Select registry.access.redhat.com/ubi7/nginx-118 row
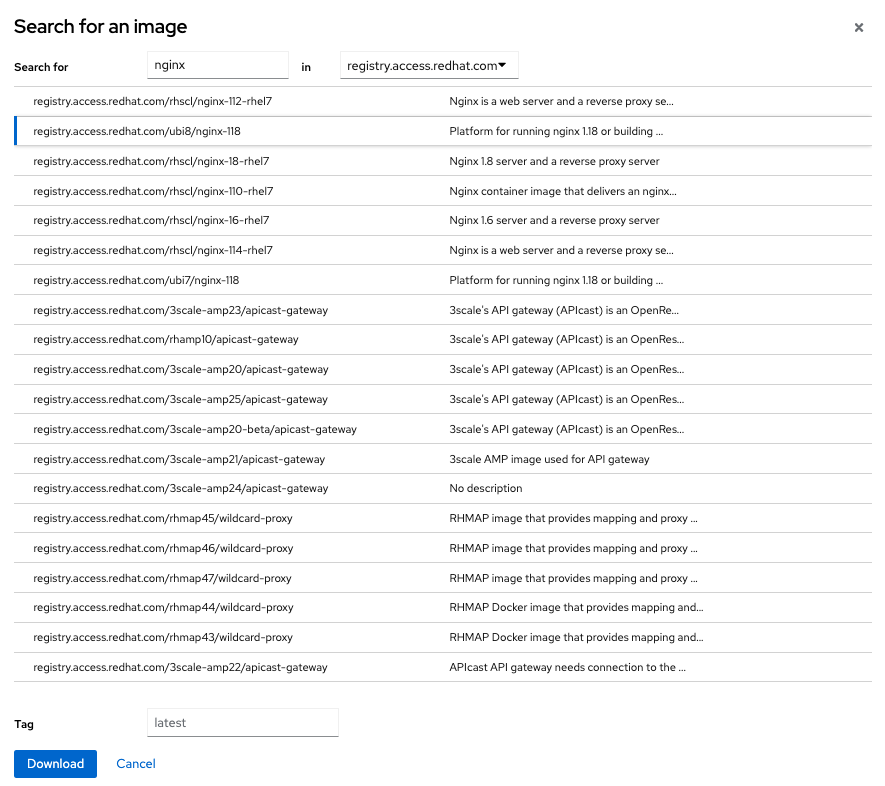Viewport: 885px width, 786px height. (x=442, y=280)
